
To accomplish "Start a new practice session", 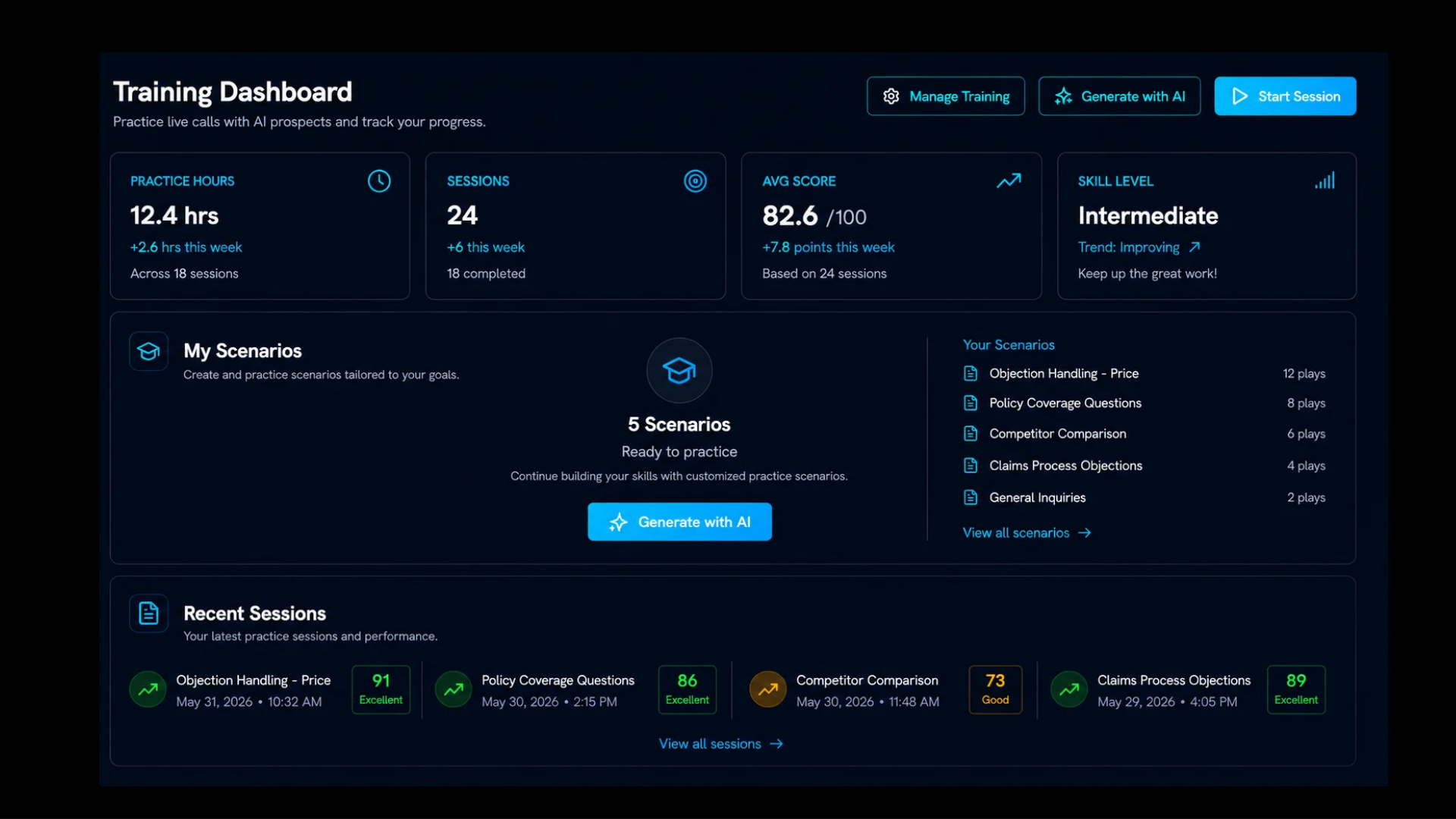I will pyautogui.click(x=1285, y=96).
